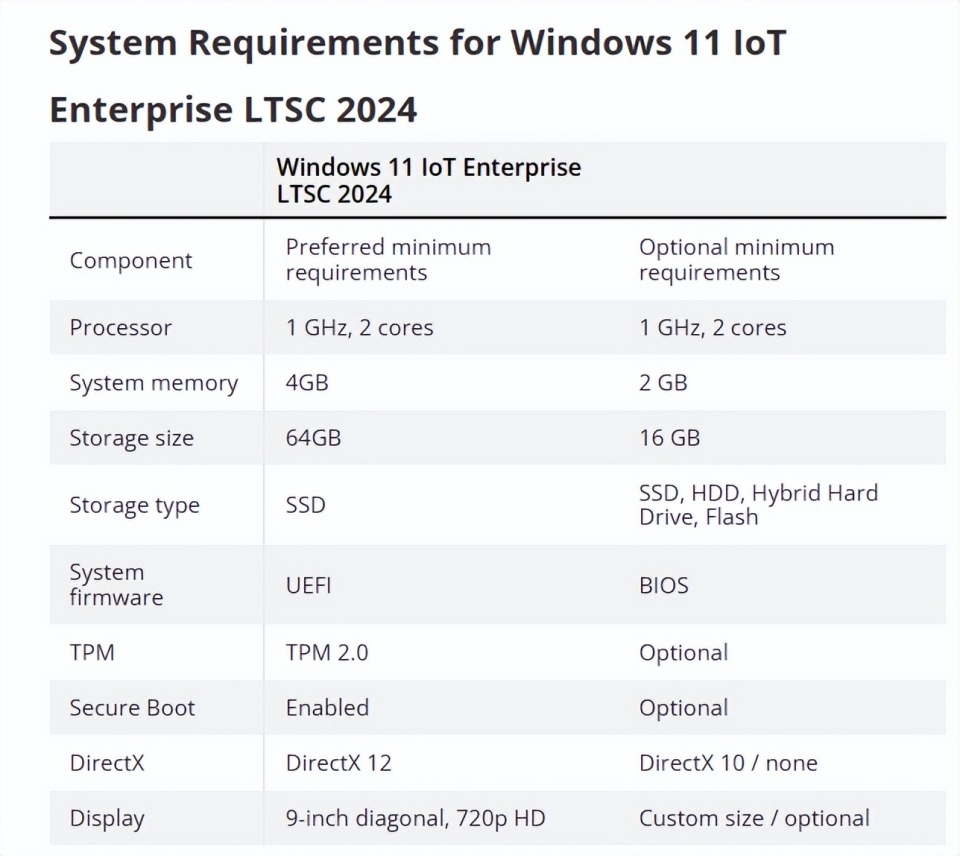
Task: Click the main title 'System Requirements for Windows 11 IoT'
Action: [415, 42]
